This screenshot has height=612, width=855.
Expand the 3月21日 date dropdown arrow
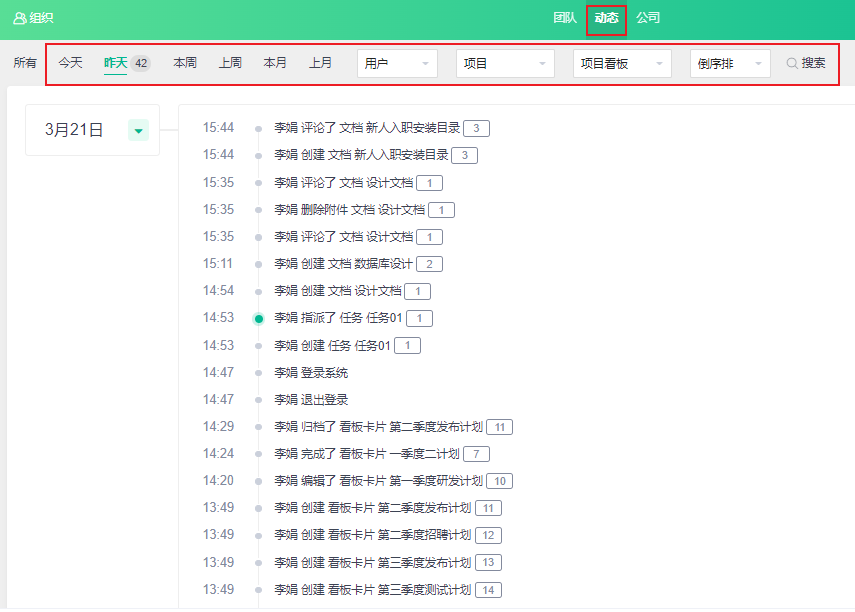pyautogui.click(x=138, y=130)
